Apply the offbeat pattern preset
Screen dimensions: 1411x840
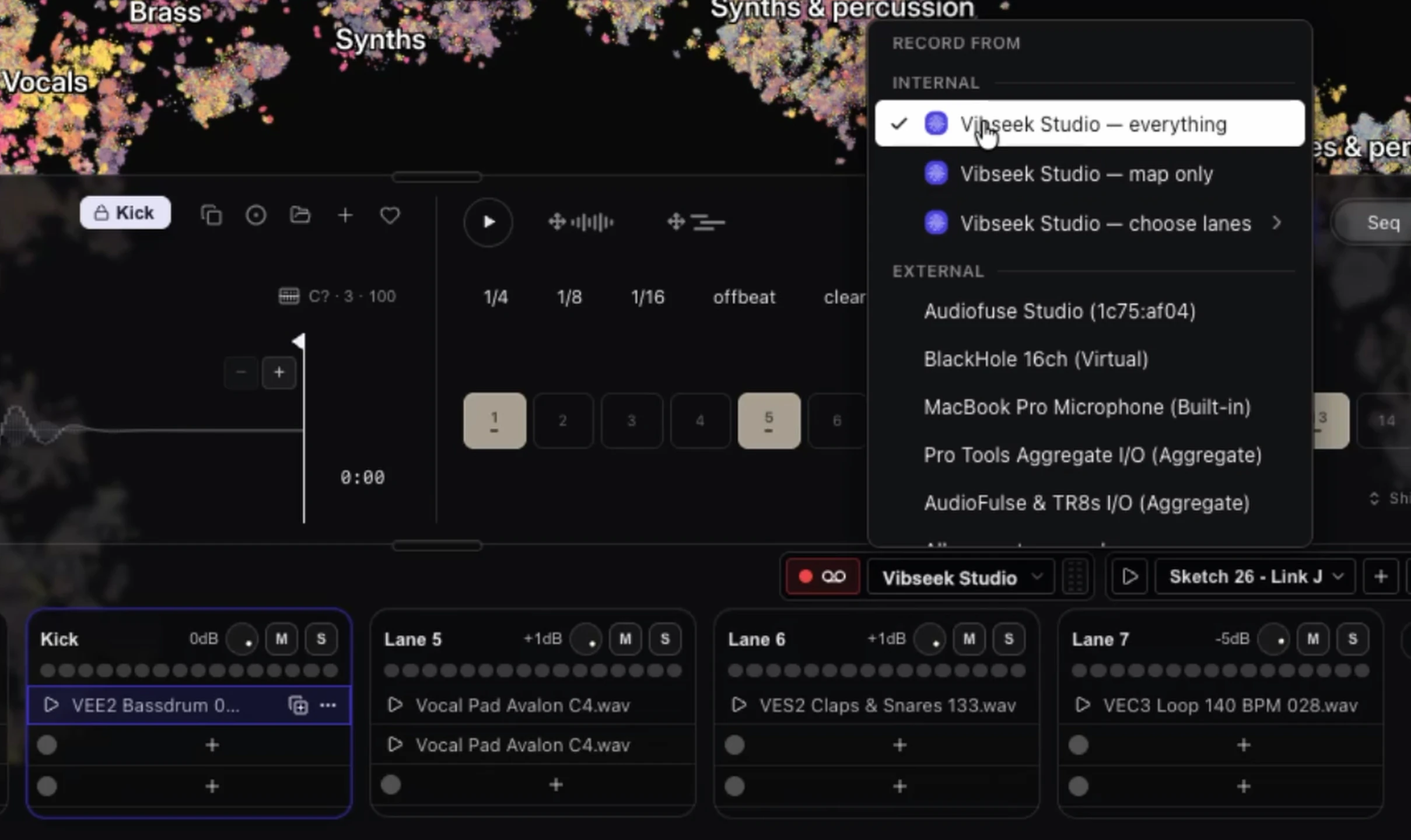pos(744,297)
